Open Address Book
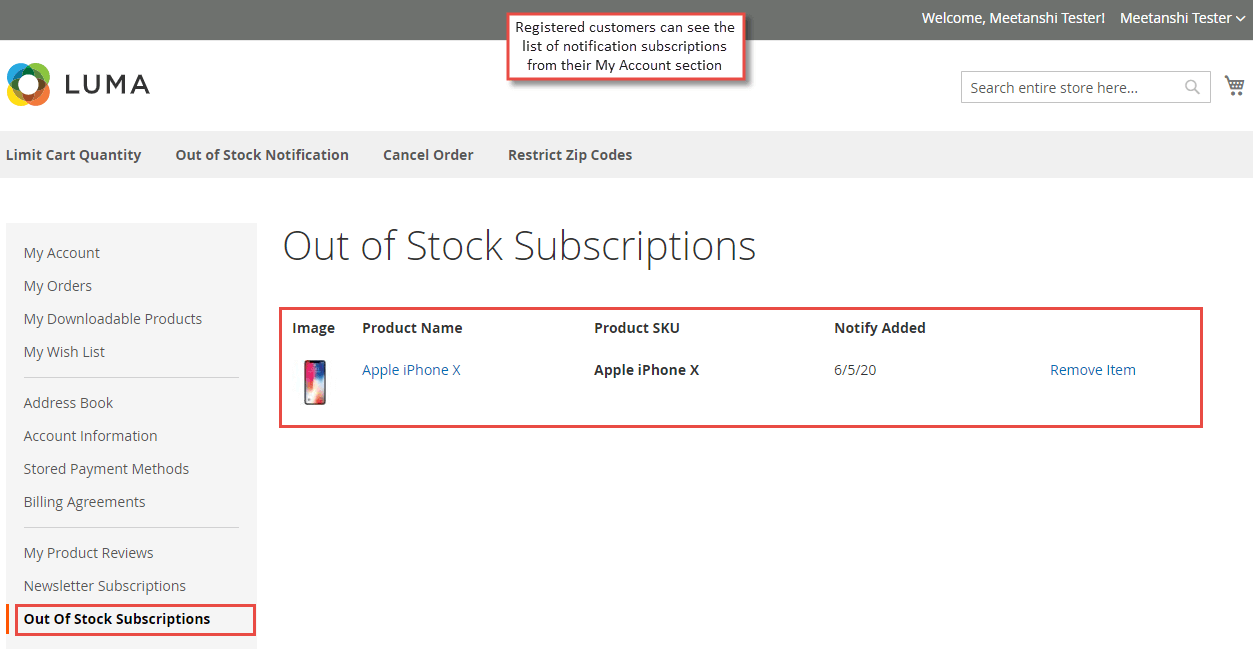Image resolution: width=1253 pixels, height=656 pixels. (69, 403)
